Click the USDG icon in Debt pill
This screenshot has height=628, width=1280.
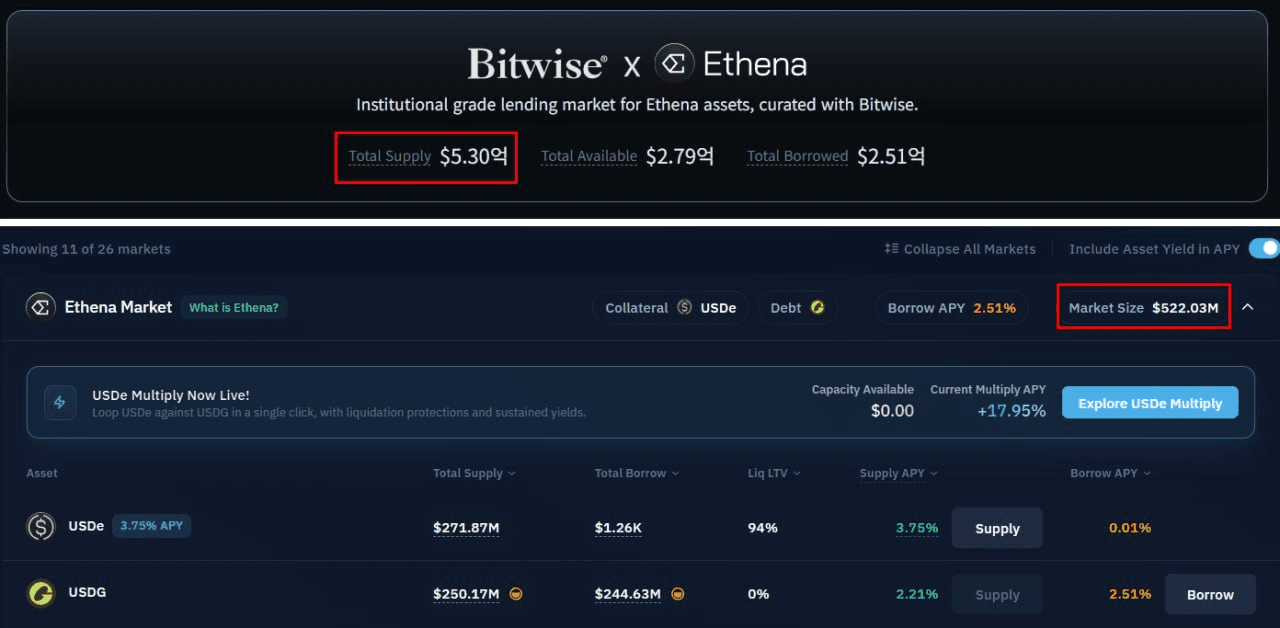817,308
